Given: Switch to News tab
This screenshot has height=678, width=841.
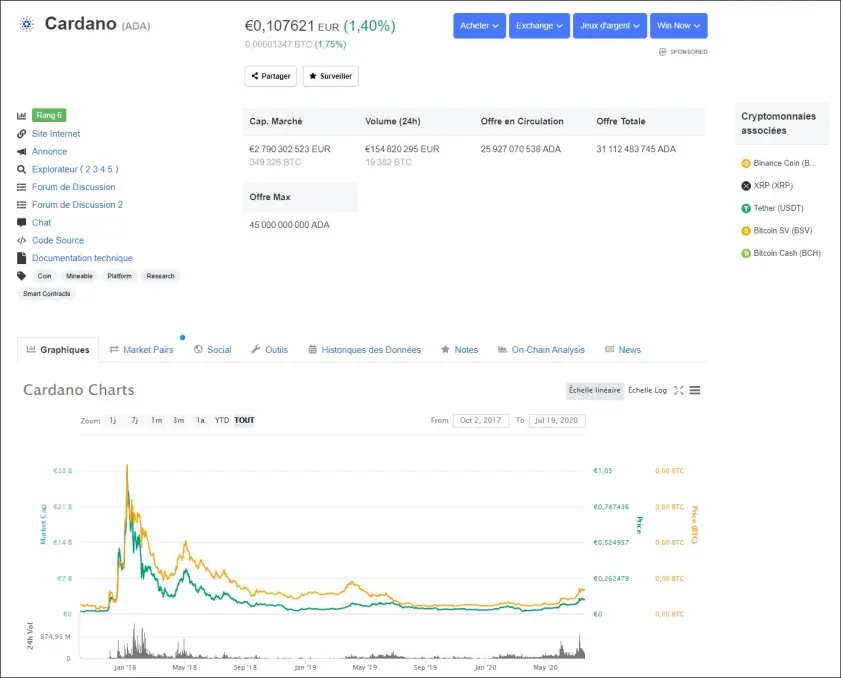Looking at the screenshot, I should [x=623, y=350].
